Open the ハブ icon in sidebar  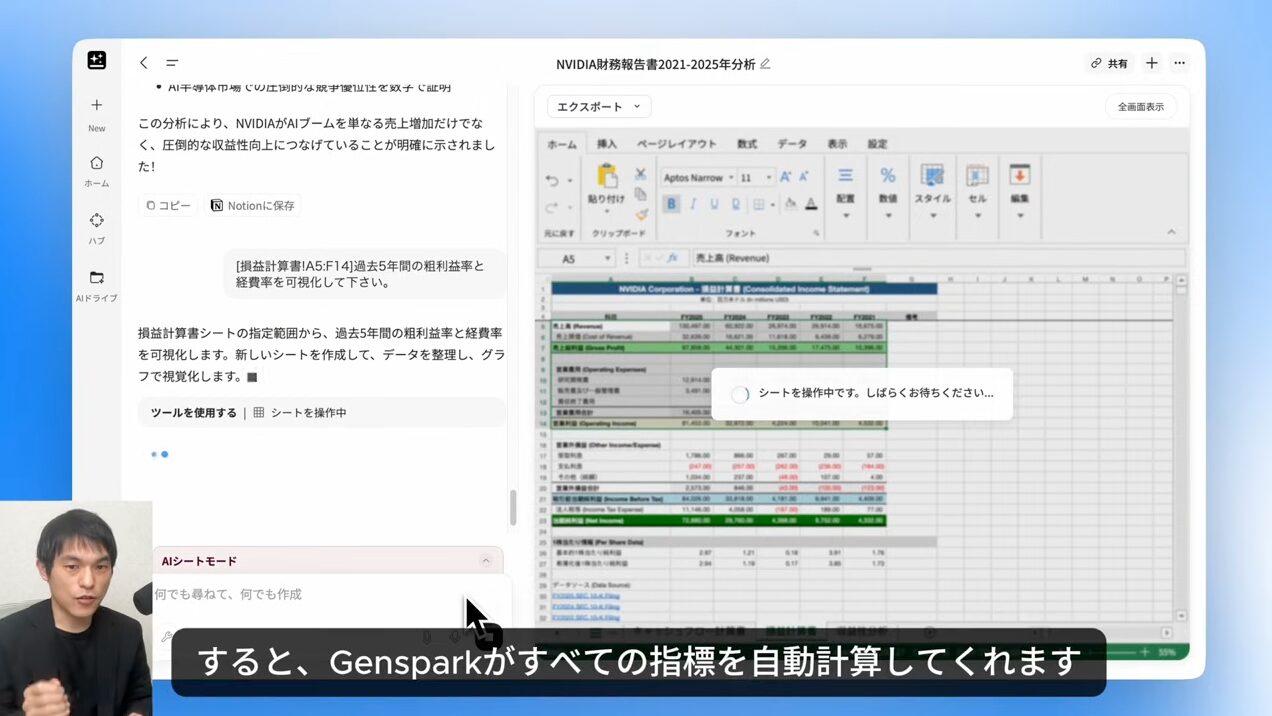(96, 221)
